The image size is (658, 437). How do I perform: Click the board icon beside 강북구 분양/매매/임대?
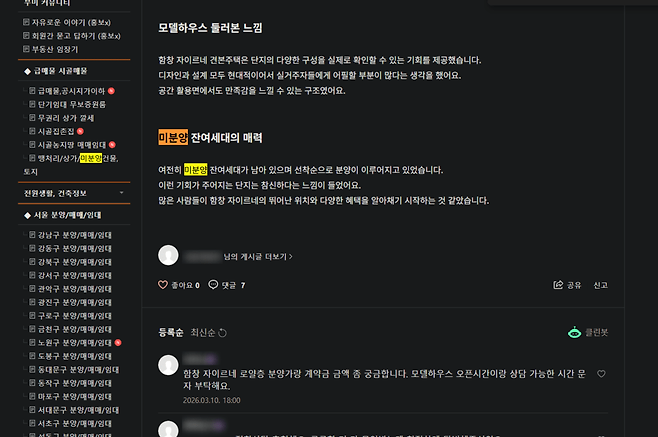click(32, 262)
